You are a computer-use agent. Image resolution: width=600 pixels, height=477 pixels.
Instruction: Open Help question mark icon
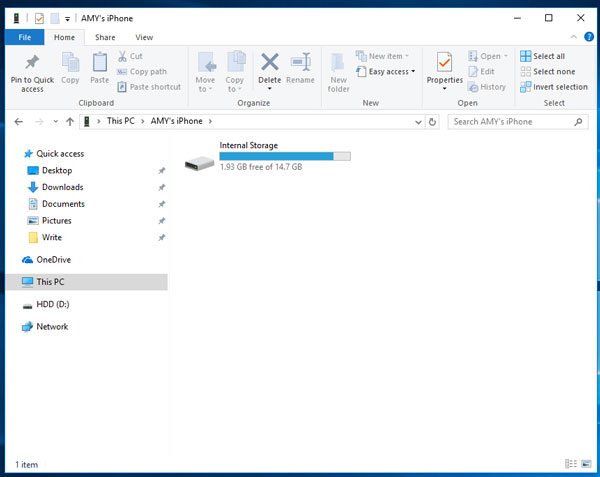[589, 37]
